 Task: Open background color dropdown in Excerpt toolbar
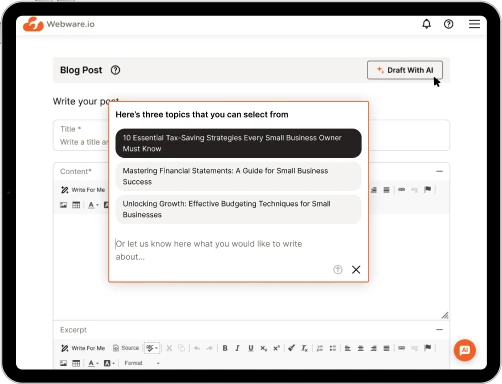(x=109, y=363)
